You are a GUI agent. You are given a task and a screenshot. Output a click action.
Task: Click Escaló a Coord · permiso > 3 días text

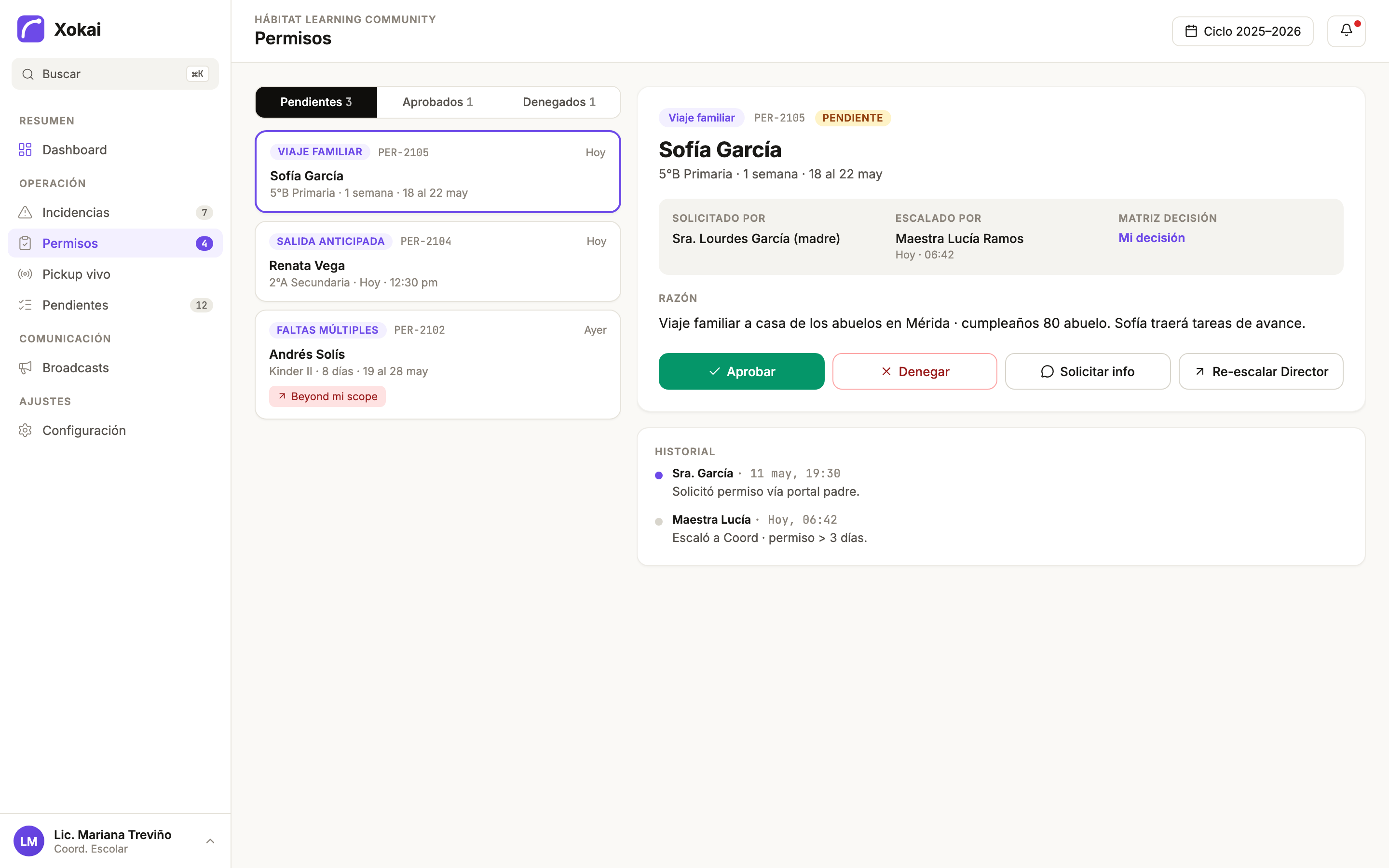pyautogui.click(x=769, y=538)
